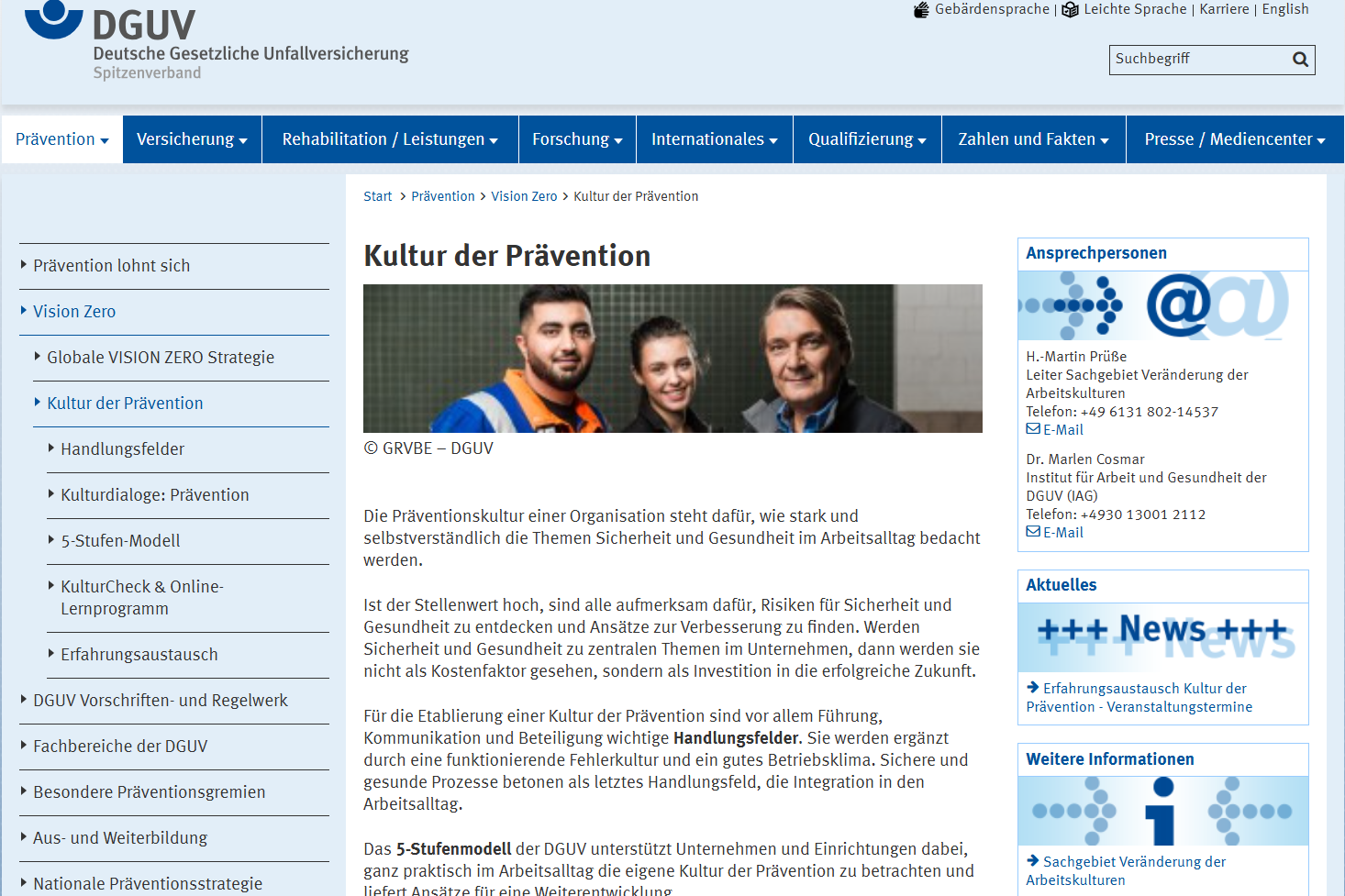
Task: Select the Prävention main tab
Action: (62, 139)
